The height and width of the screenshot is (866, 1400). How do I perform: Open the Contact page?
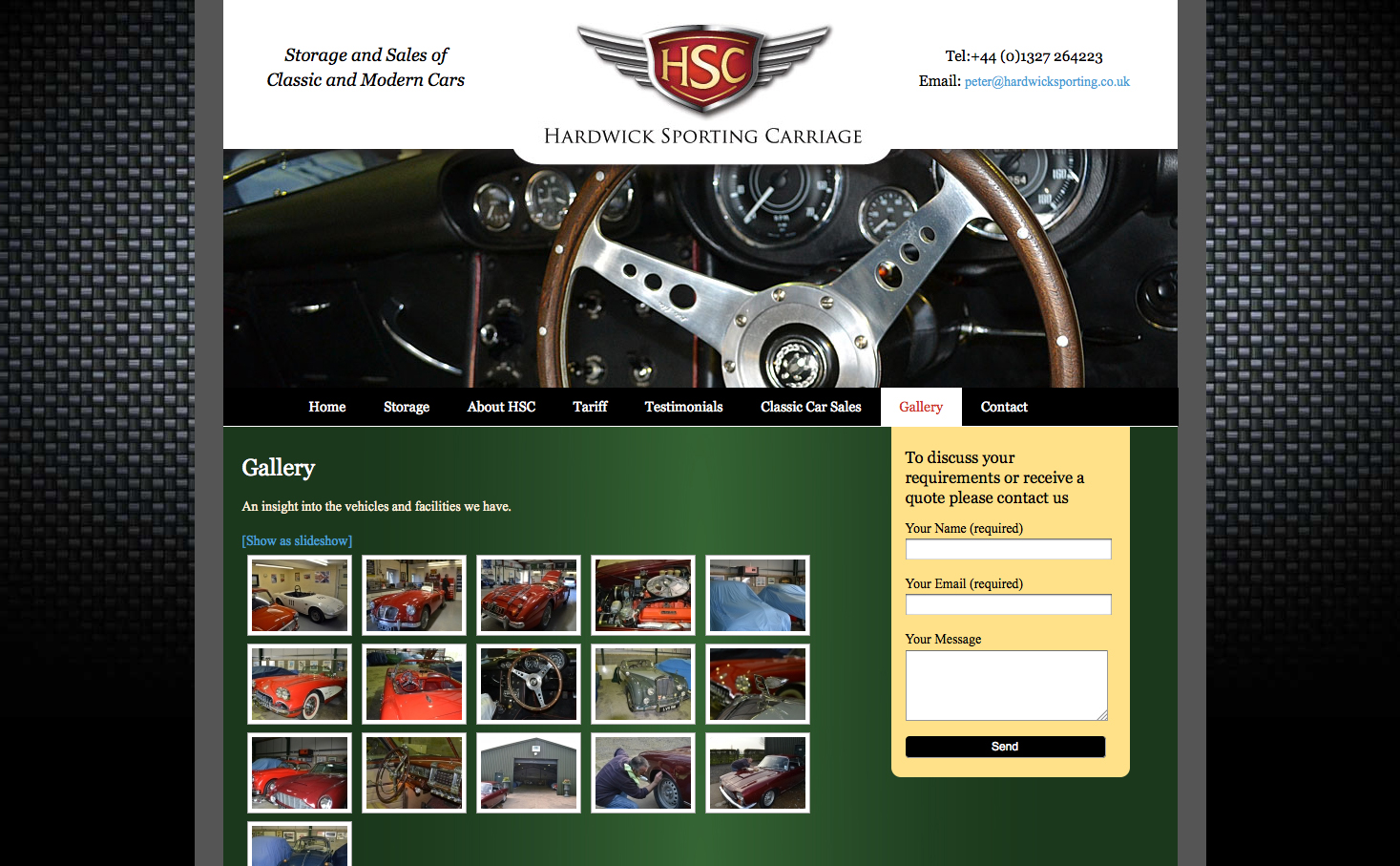point(1004,407)
